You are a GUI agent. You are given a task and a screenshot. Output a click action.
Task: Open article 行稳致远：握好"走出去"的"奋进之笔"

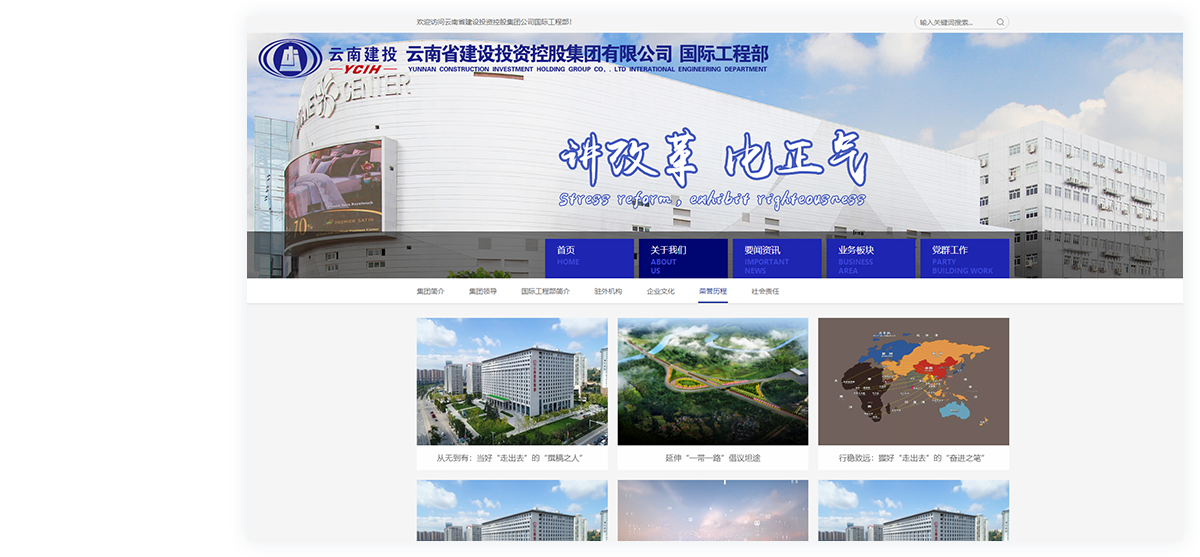coord(913,458)
